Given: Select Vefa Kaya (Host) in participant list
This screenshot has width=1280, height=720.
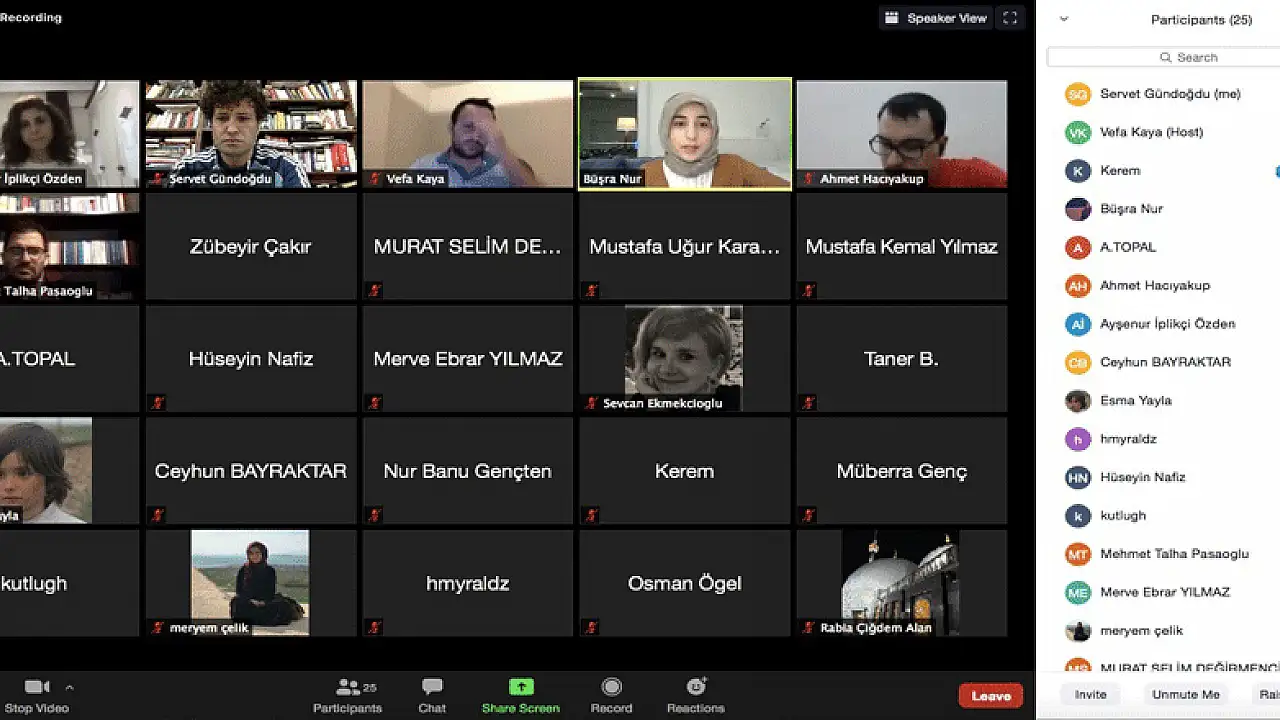Looking at the screenshot, I should point(1151,132).
